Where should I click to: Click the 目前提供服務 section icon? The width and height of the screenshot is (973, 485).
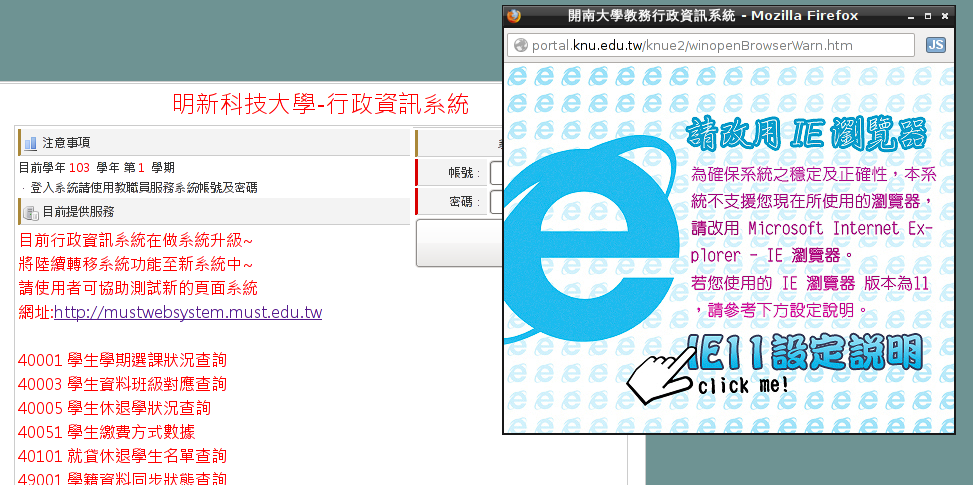[x=31, y=213]
